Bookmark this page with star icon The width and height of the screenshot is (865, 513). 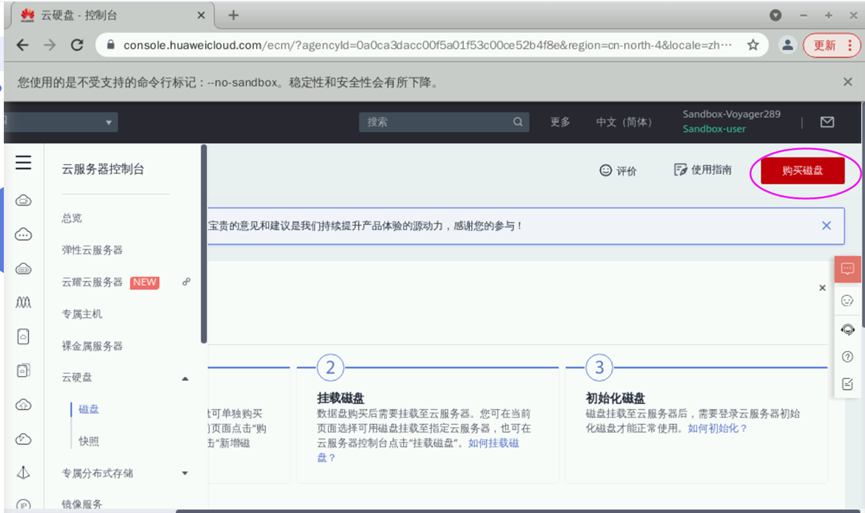coord(753,45)
